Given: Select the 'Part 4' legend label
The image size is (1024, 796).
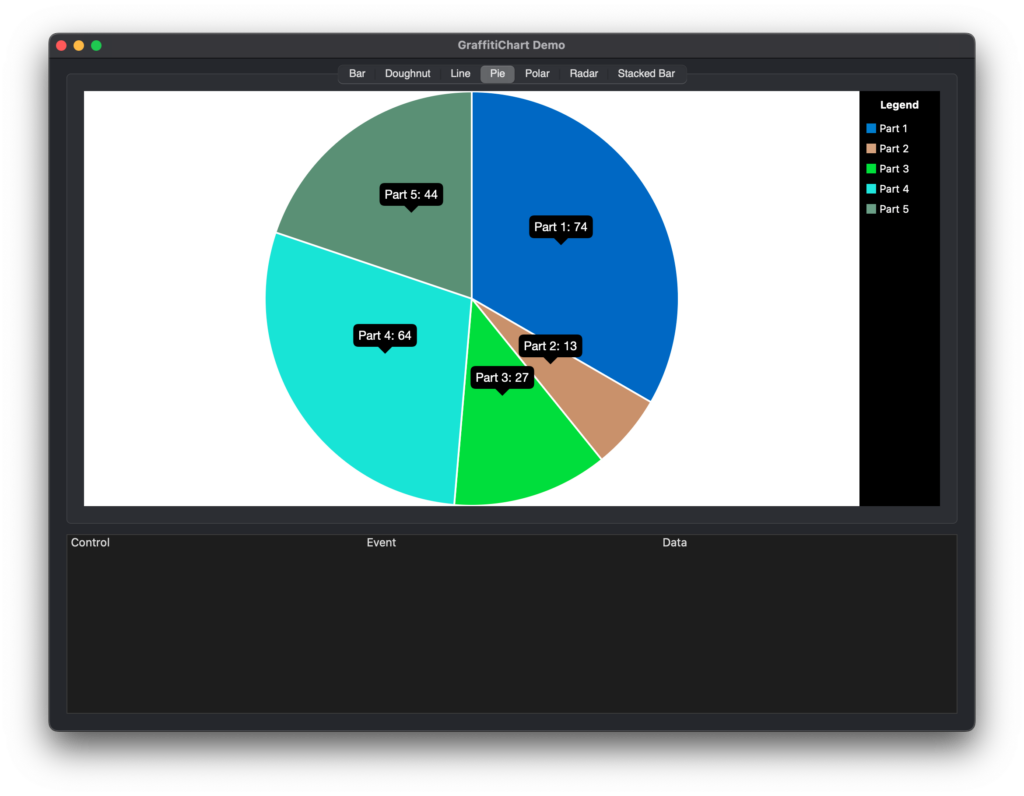Looking at the screenshot, I should [893, 189].
